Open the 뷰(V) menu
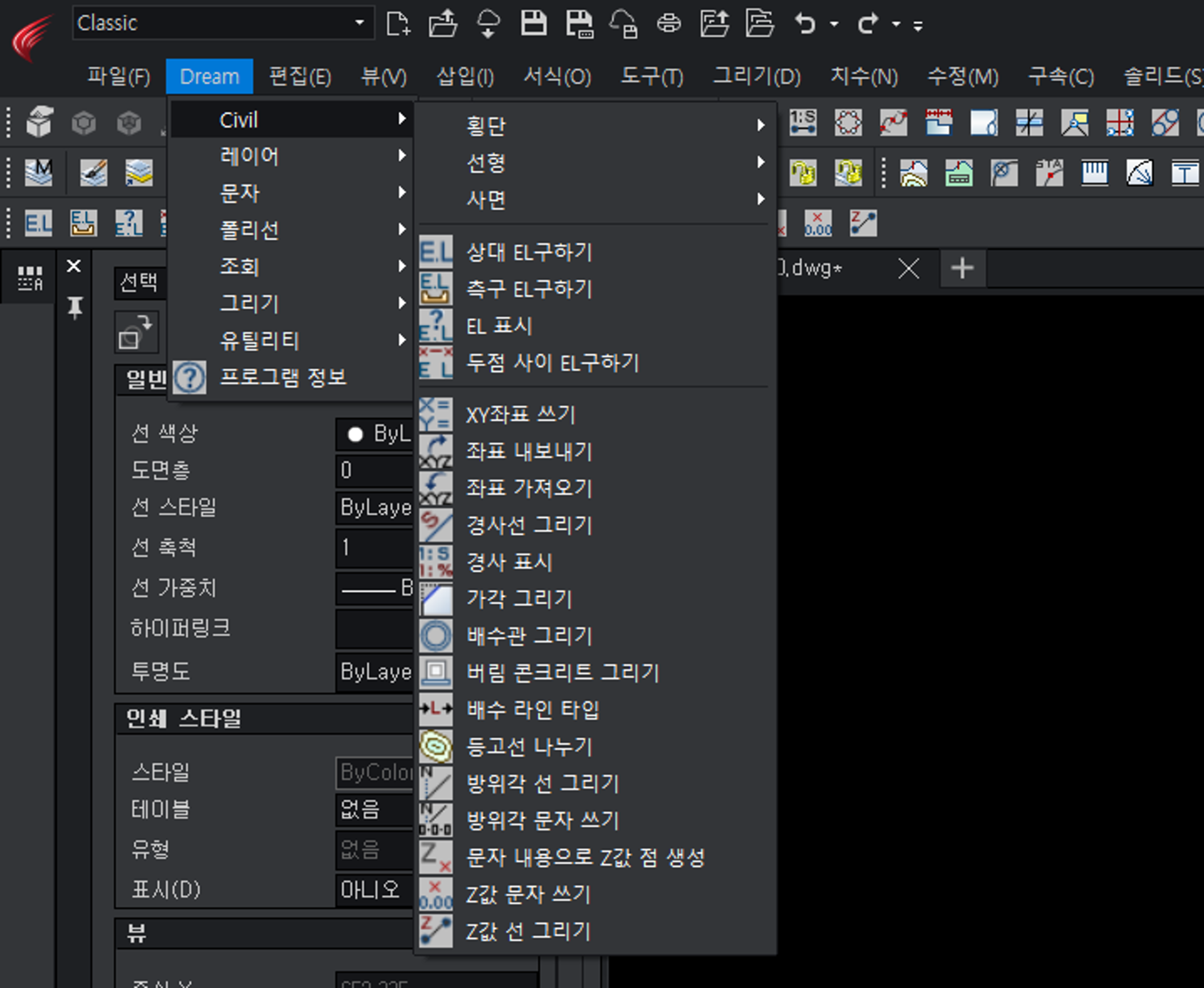 (384, 77)
